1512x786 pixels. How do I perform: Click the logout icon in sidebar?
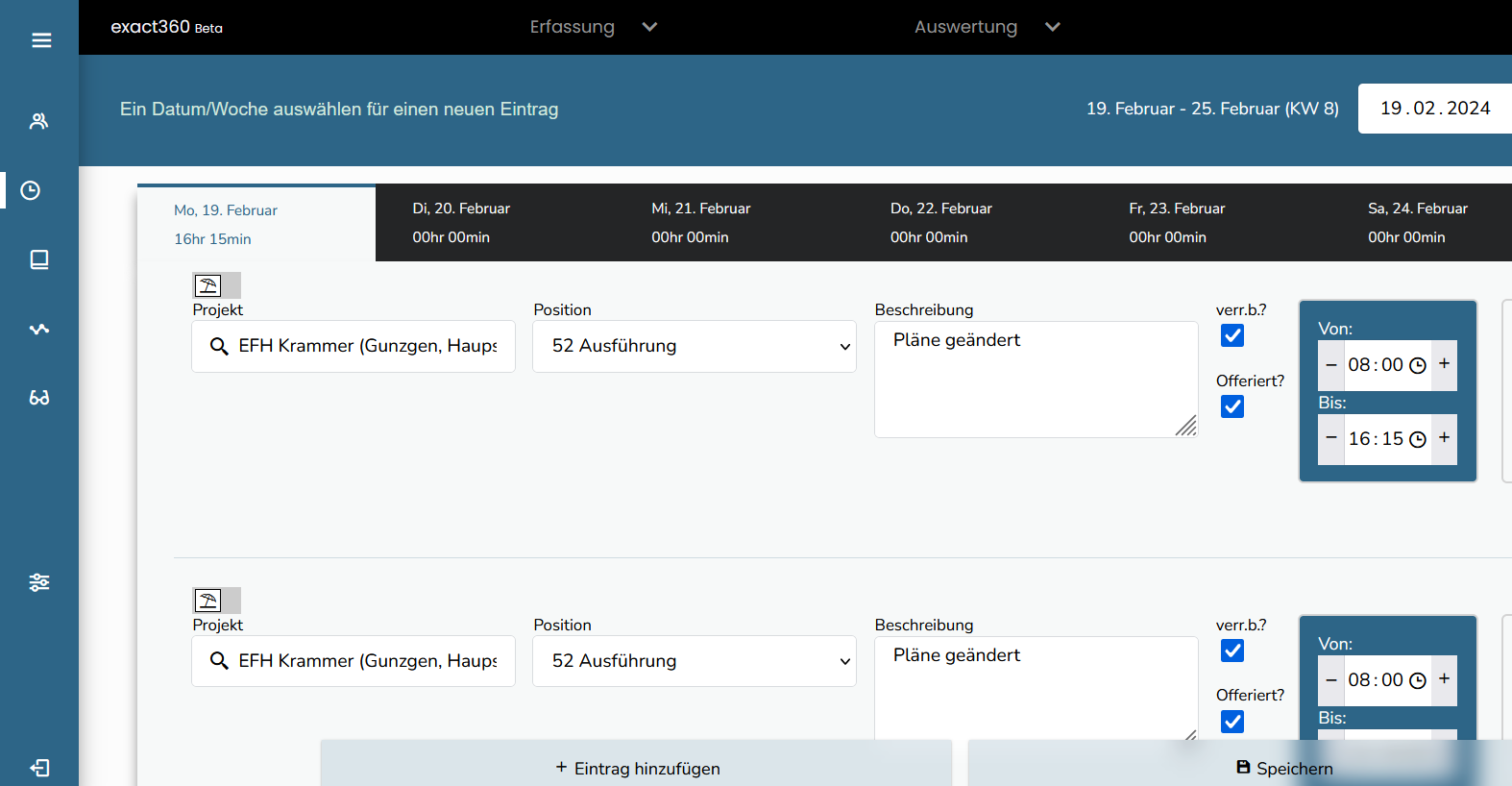[x=39, y=768]
